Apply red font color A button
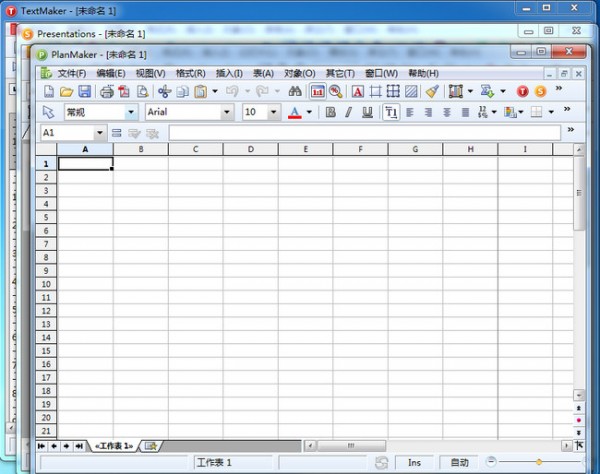This screenshot has height=474, width=600. pyautogui.click(x=294, y=112)
